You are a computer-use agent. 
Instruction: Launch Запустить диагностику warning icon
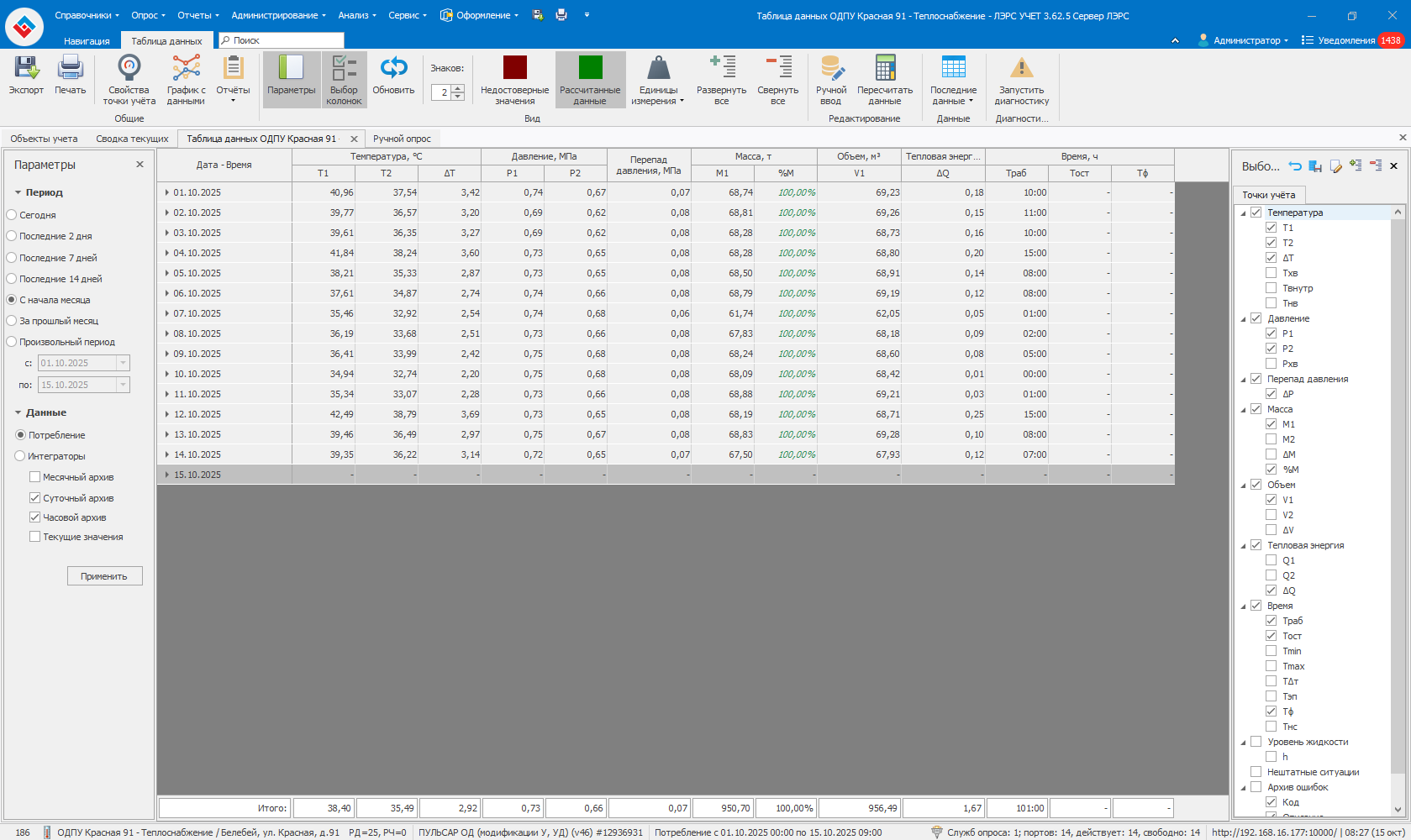pyautogui.click(x=1021, y=69)
